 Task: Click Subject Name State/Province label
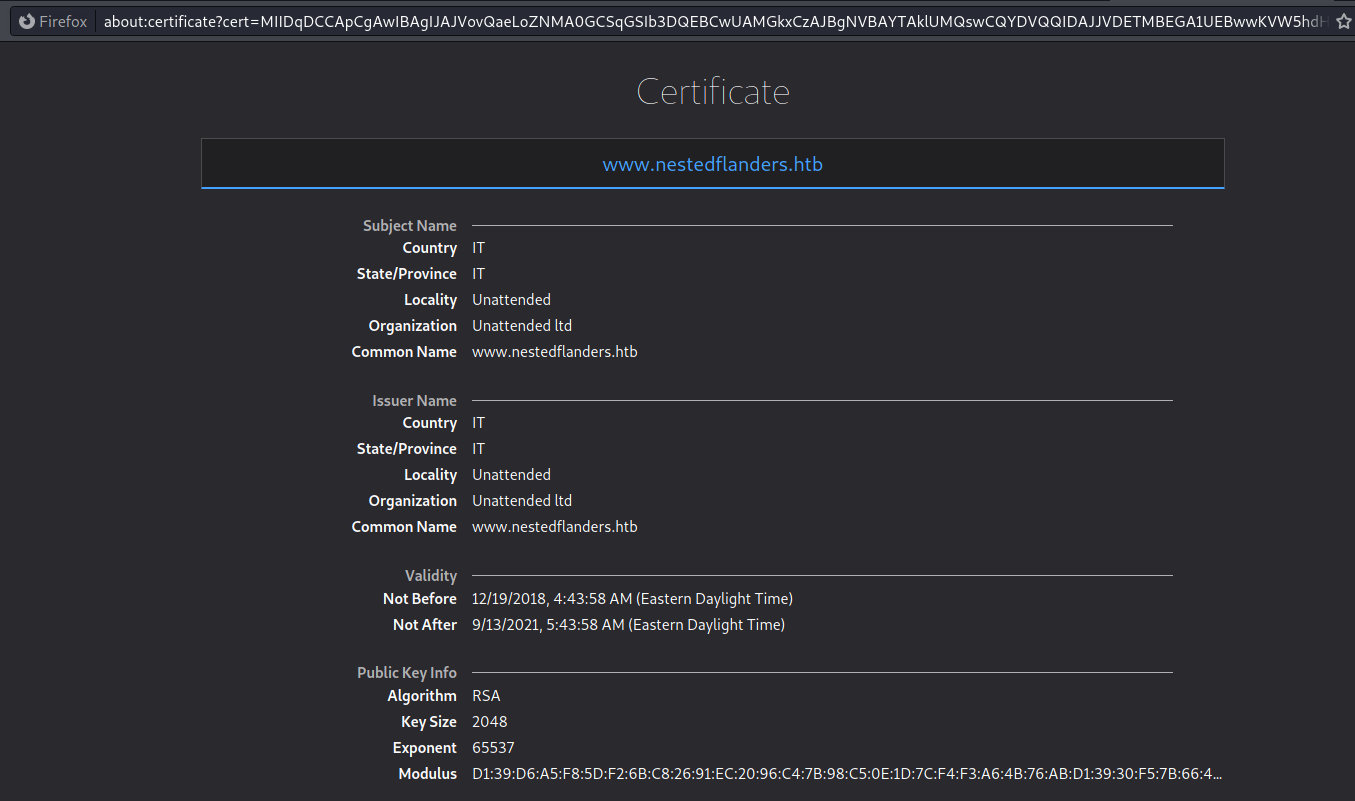tap(407, 274)
